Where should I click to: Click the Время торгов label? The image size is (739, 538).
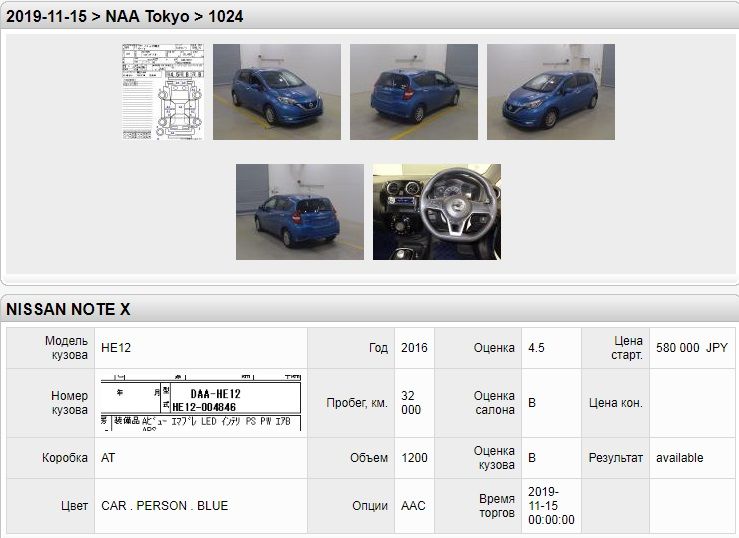497,505
